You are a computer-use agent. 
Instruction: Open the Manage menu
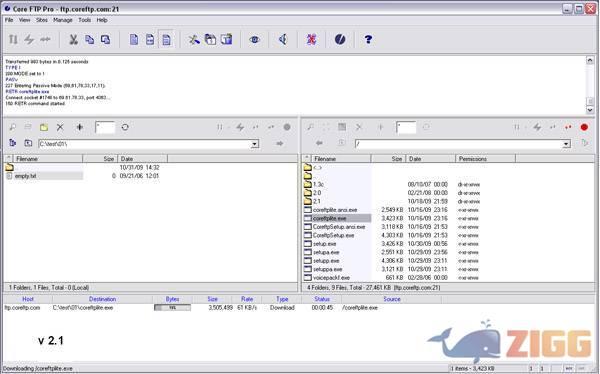tap(63, 20)
